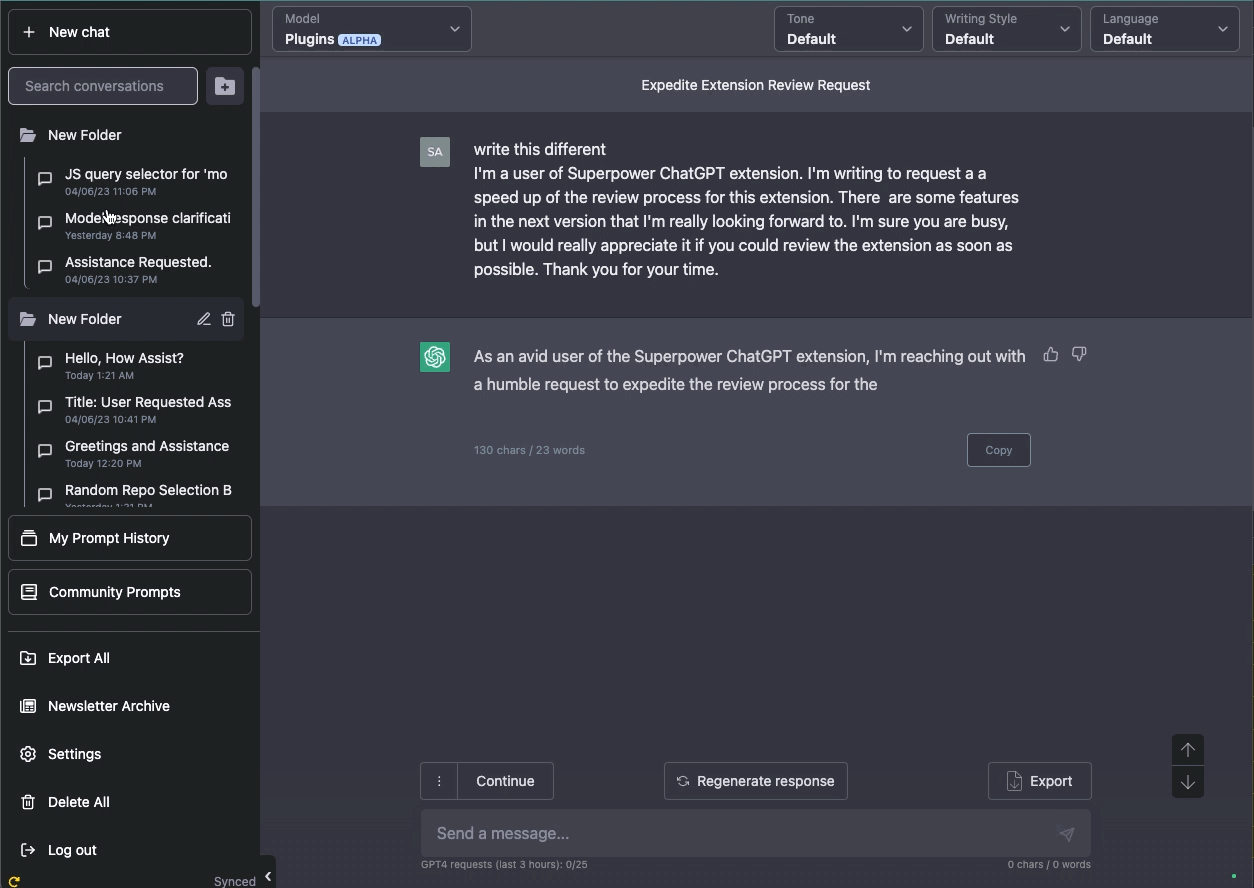
Task: Click the thumbs up icon on the response
Action: [x=1051, y=354]
